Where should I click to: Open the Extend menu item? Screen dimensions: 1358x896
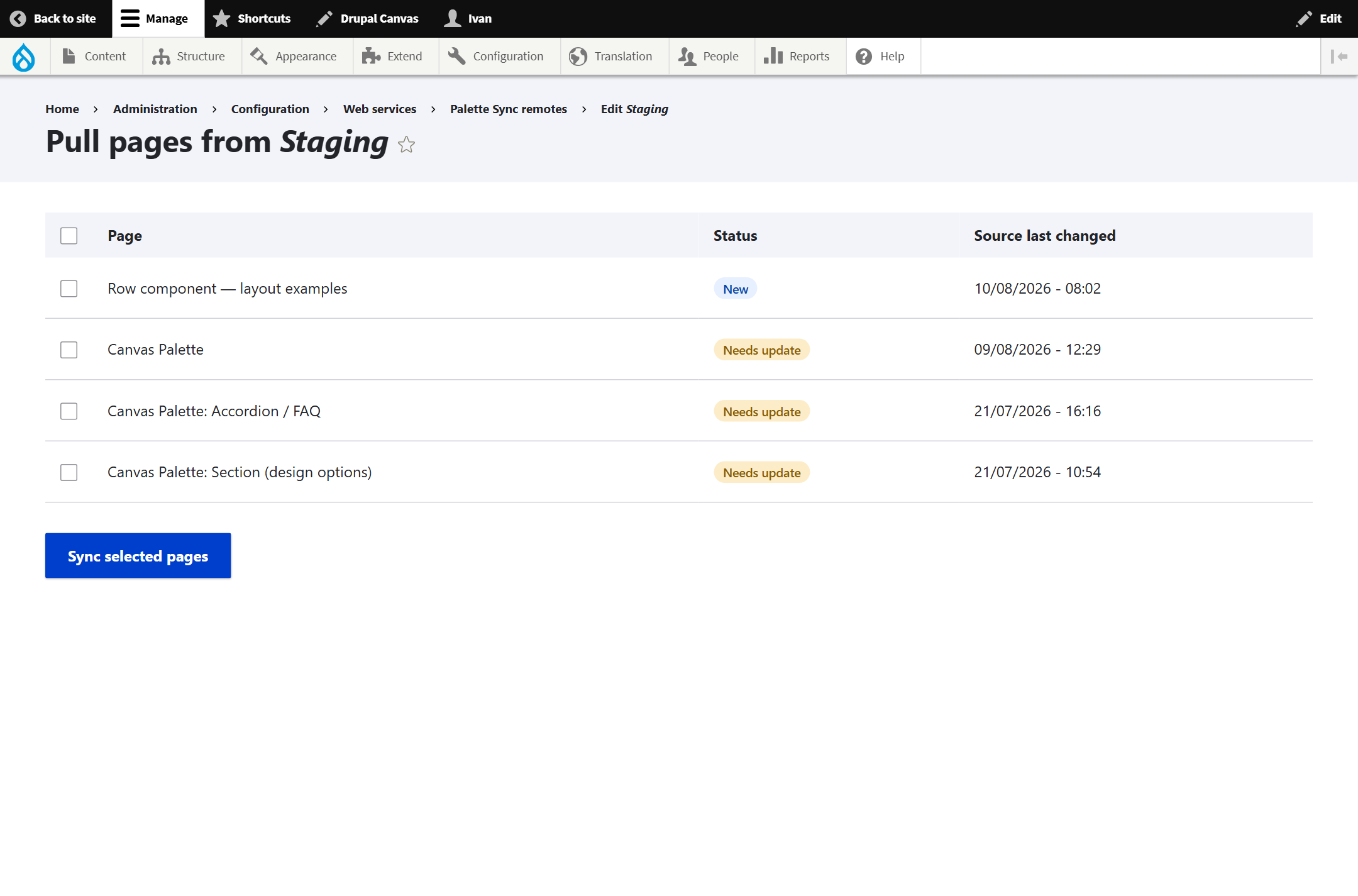click(396, 57)
